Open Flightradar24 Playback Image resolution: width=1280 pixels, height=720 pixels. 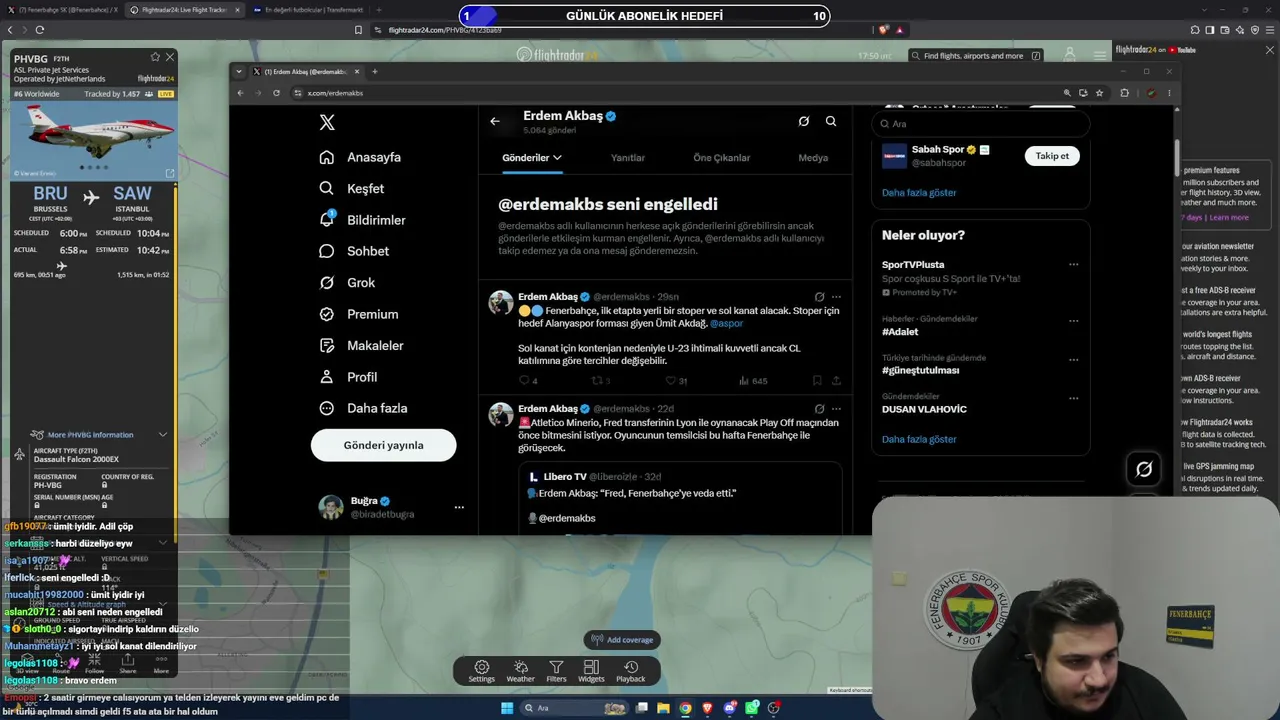tap(630, 671)
